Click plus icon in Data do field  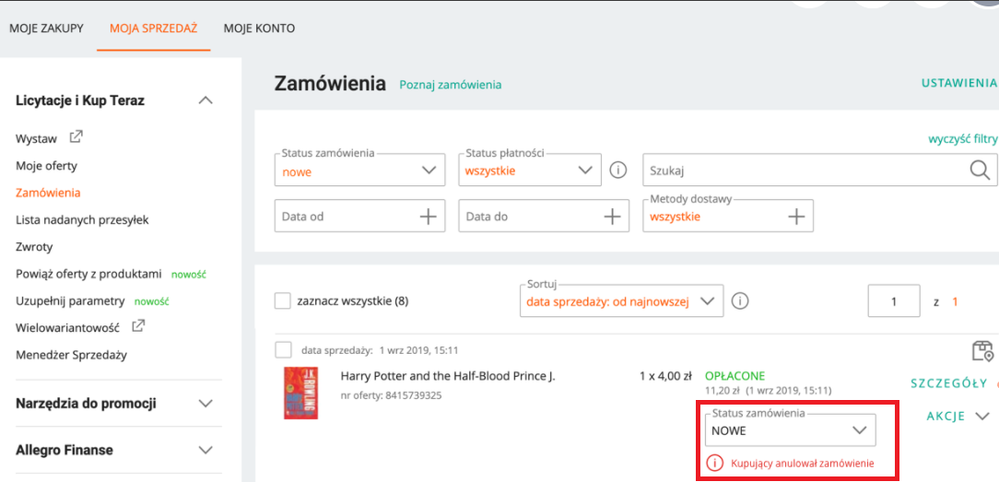612,216
